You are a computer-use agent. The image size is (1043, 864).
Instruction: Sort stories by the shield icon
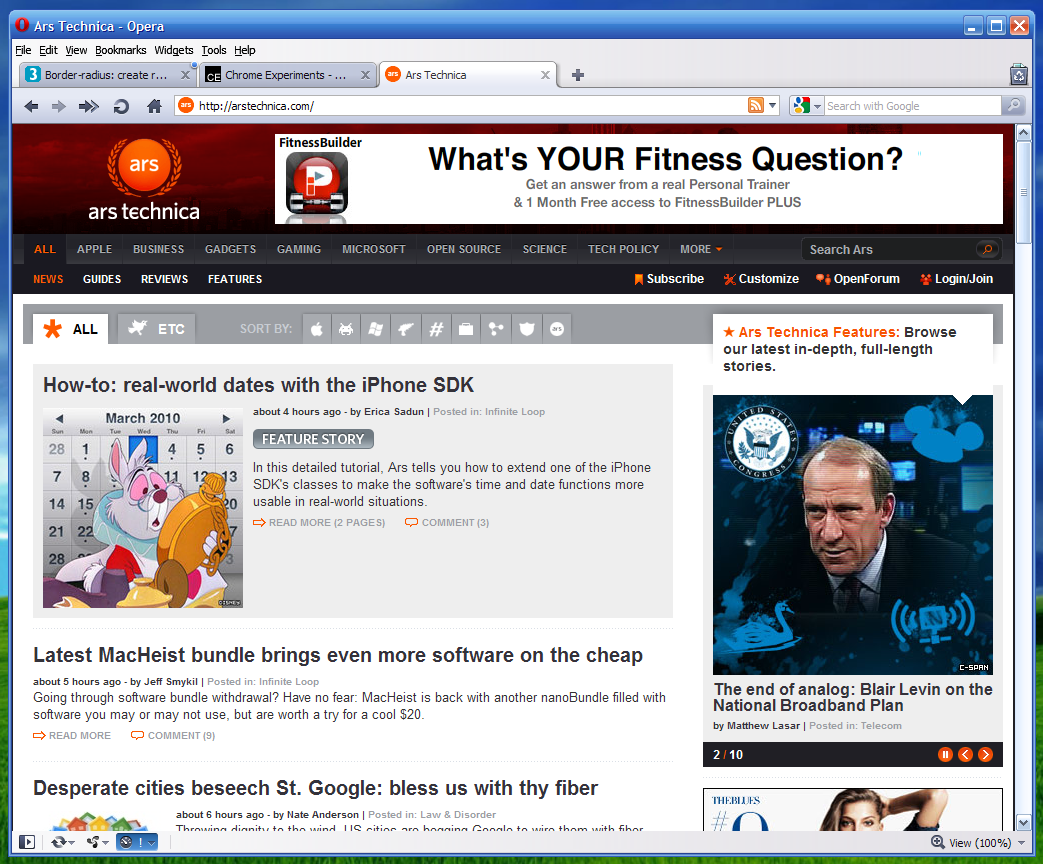tap(527, 329)
